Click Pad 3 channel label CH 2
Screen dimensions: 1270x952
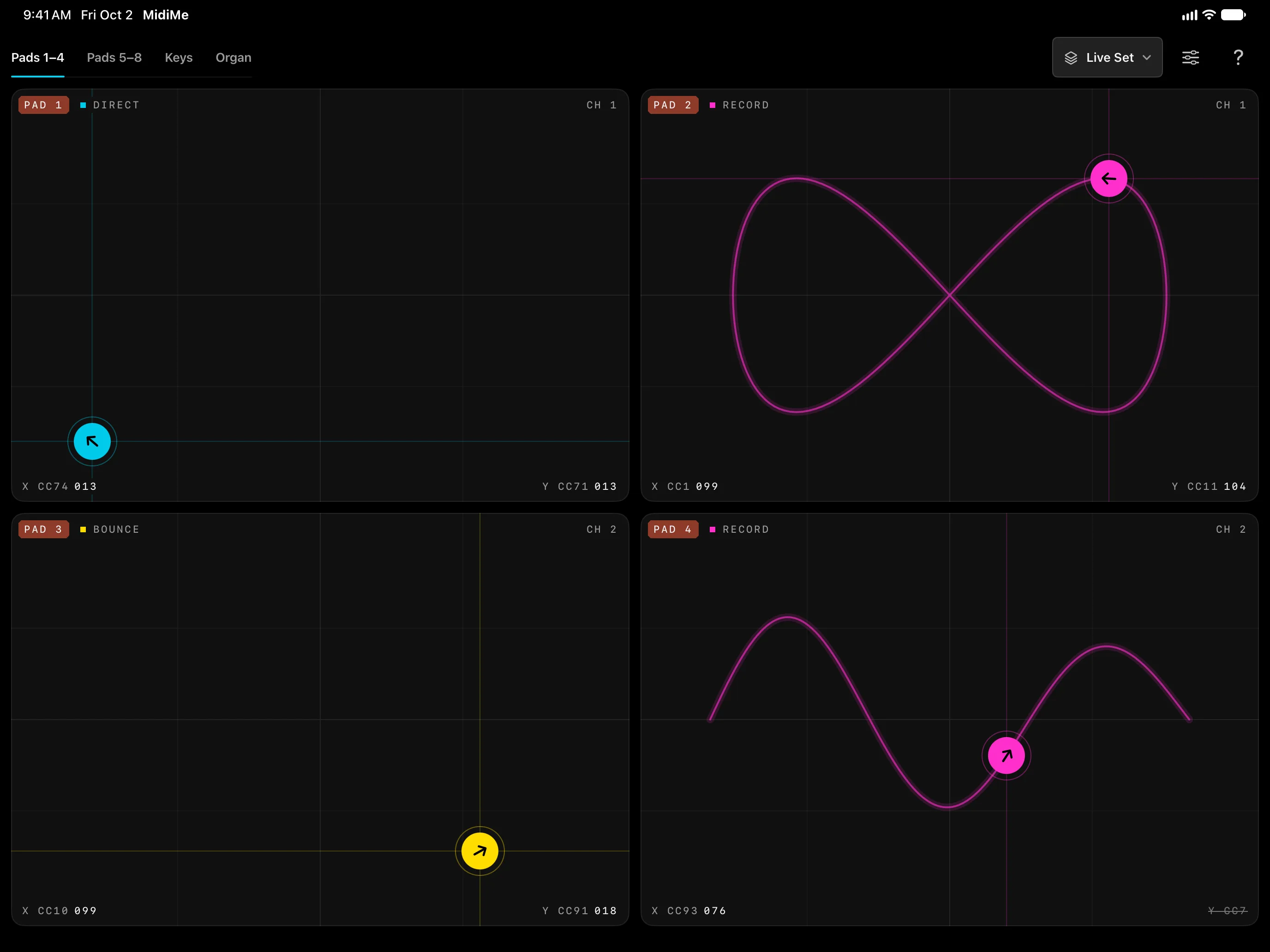pyautogui.click(x=602, y=529)
